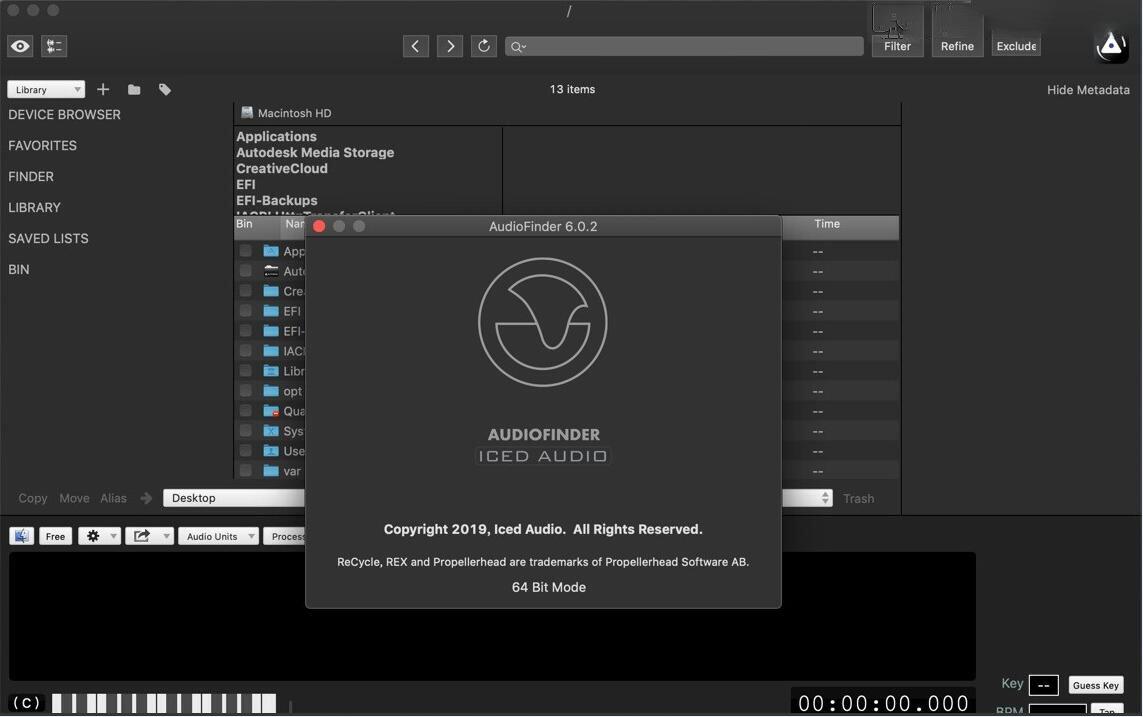Open the Library dropdown menu
The width and height of the screenshot is (1143, 717).
(46, 90)
